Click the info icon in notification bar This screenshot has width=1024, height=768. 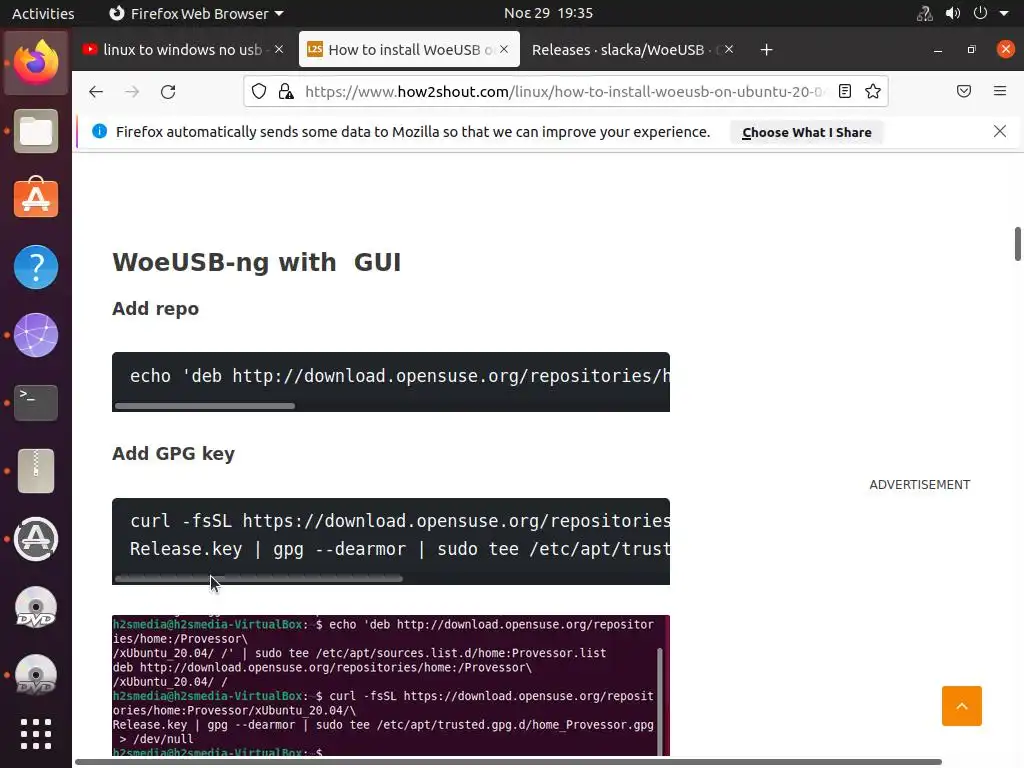[x=99, y=131]
